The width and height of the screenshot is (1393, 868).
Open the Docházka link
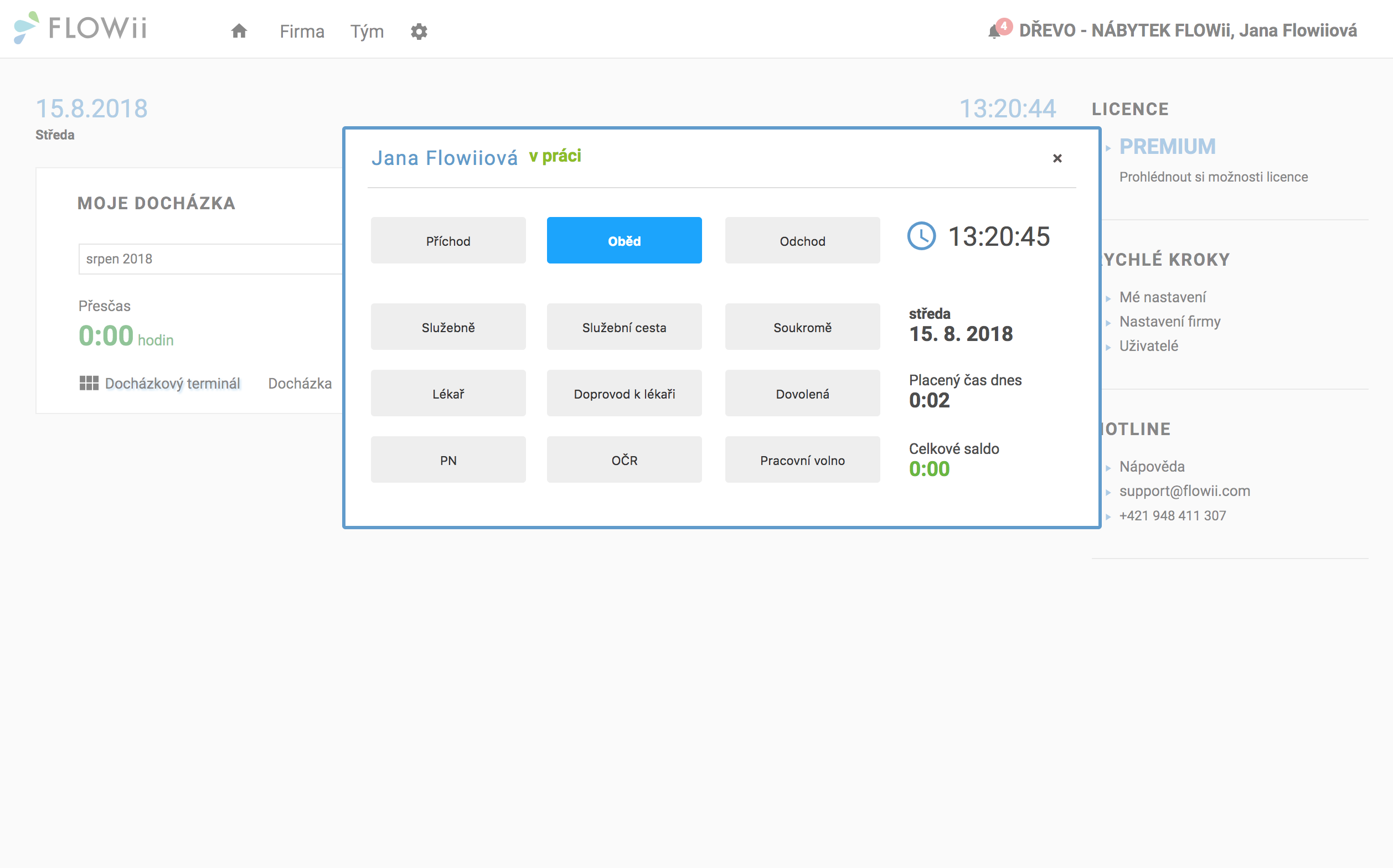pyautogui.click(x=300, y=383)
